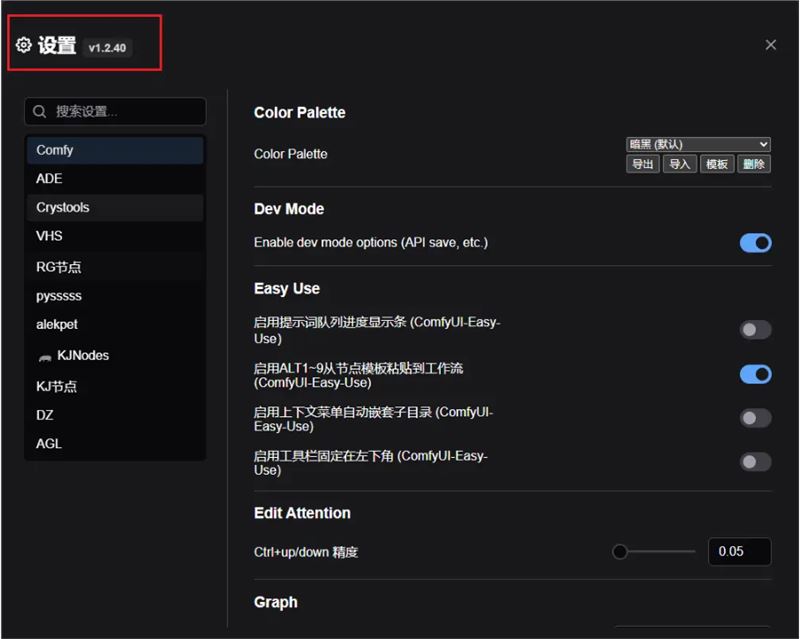
Task: Click the Dev Mode section heading
Action: click(x=289, y=209)
